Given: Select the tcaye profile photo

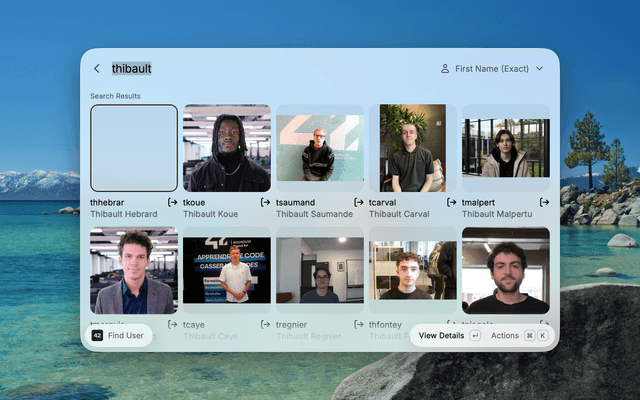Looking at the screenshot, I should coord(227,270).
